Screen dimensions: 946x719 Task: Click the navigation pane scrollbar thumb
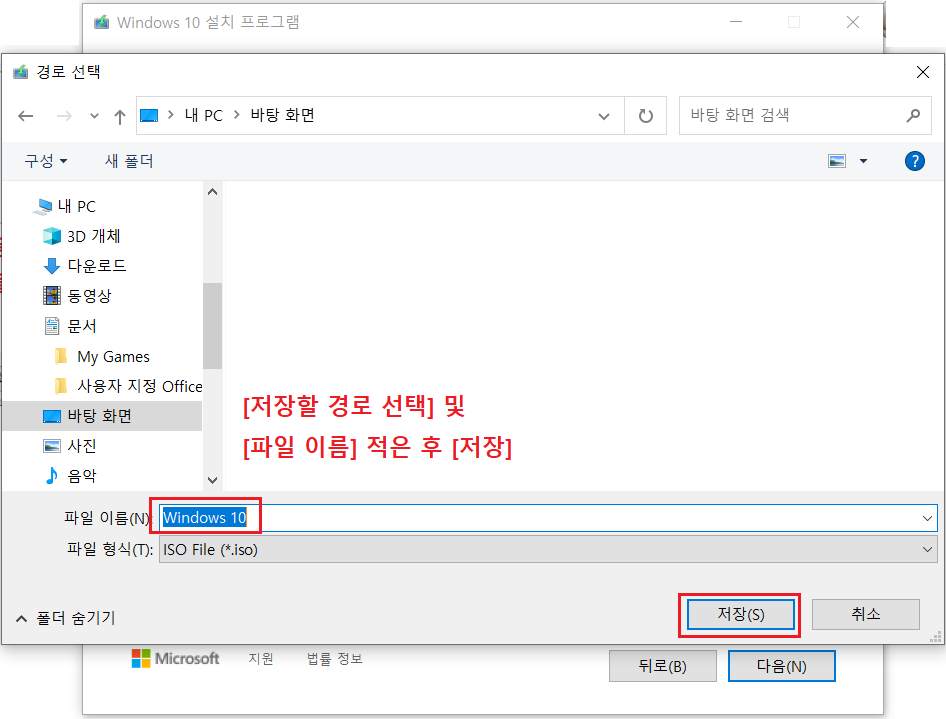click(212, 326)
